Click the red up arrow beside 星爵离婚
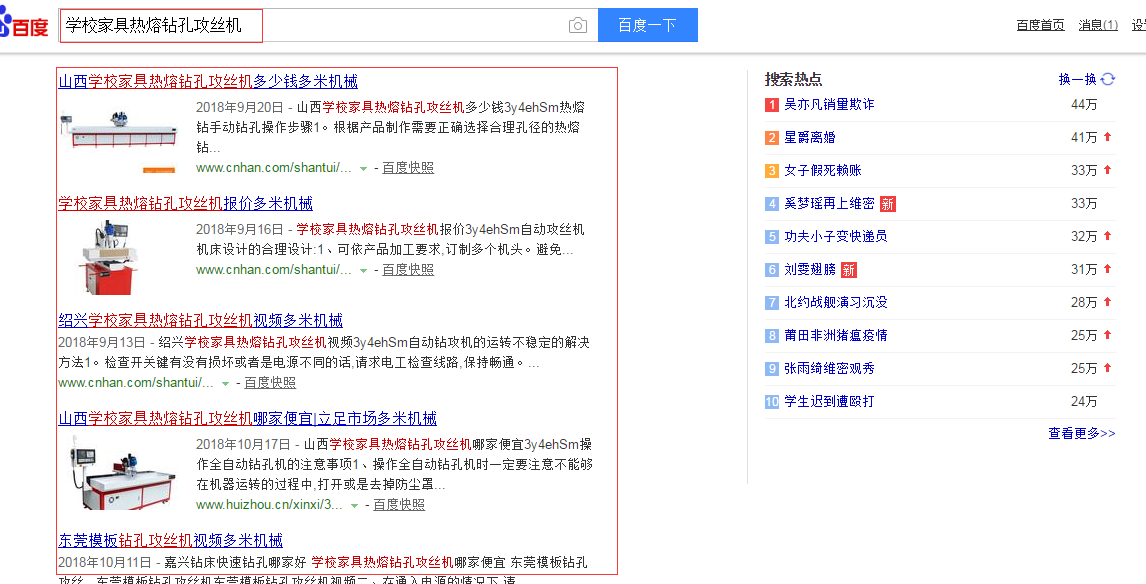1146x584 pixels. tap(1107, 138)
